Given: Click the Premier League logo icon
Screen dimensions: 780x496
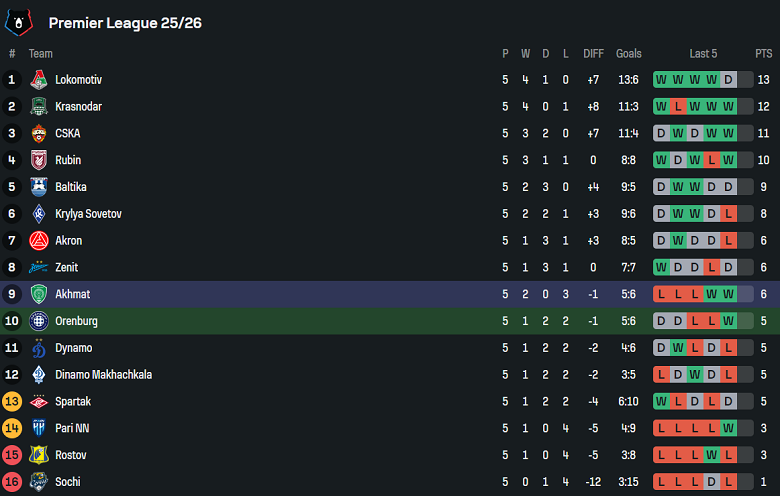Looking at the screenshot, I should coord(20,22).
